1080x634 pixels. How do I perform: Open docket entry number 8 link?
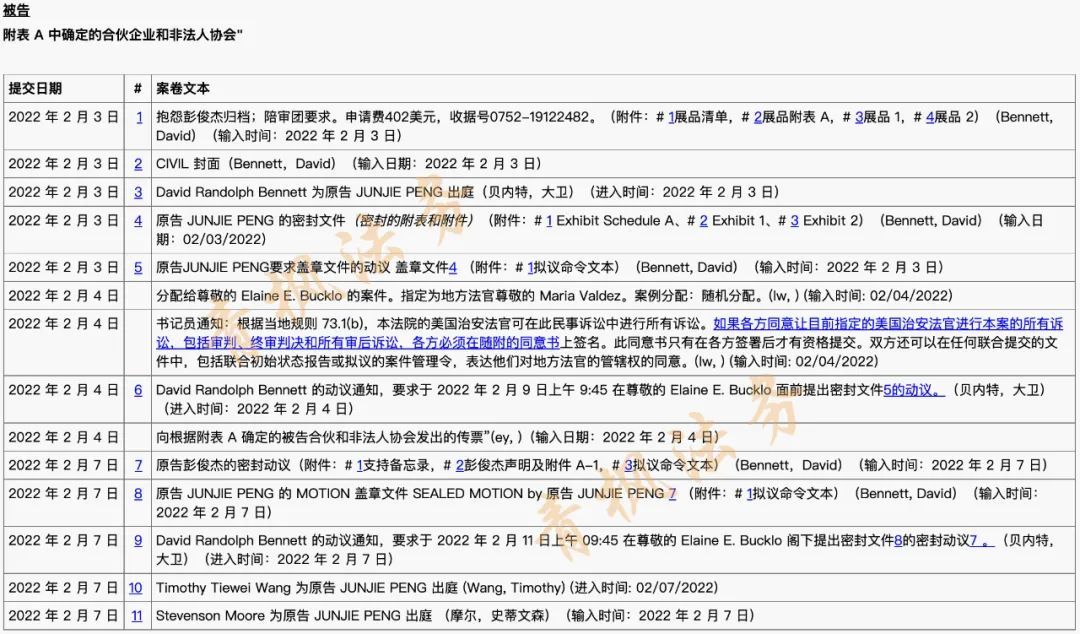pyautogui.click(x=138, y=493)
